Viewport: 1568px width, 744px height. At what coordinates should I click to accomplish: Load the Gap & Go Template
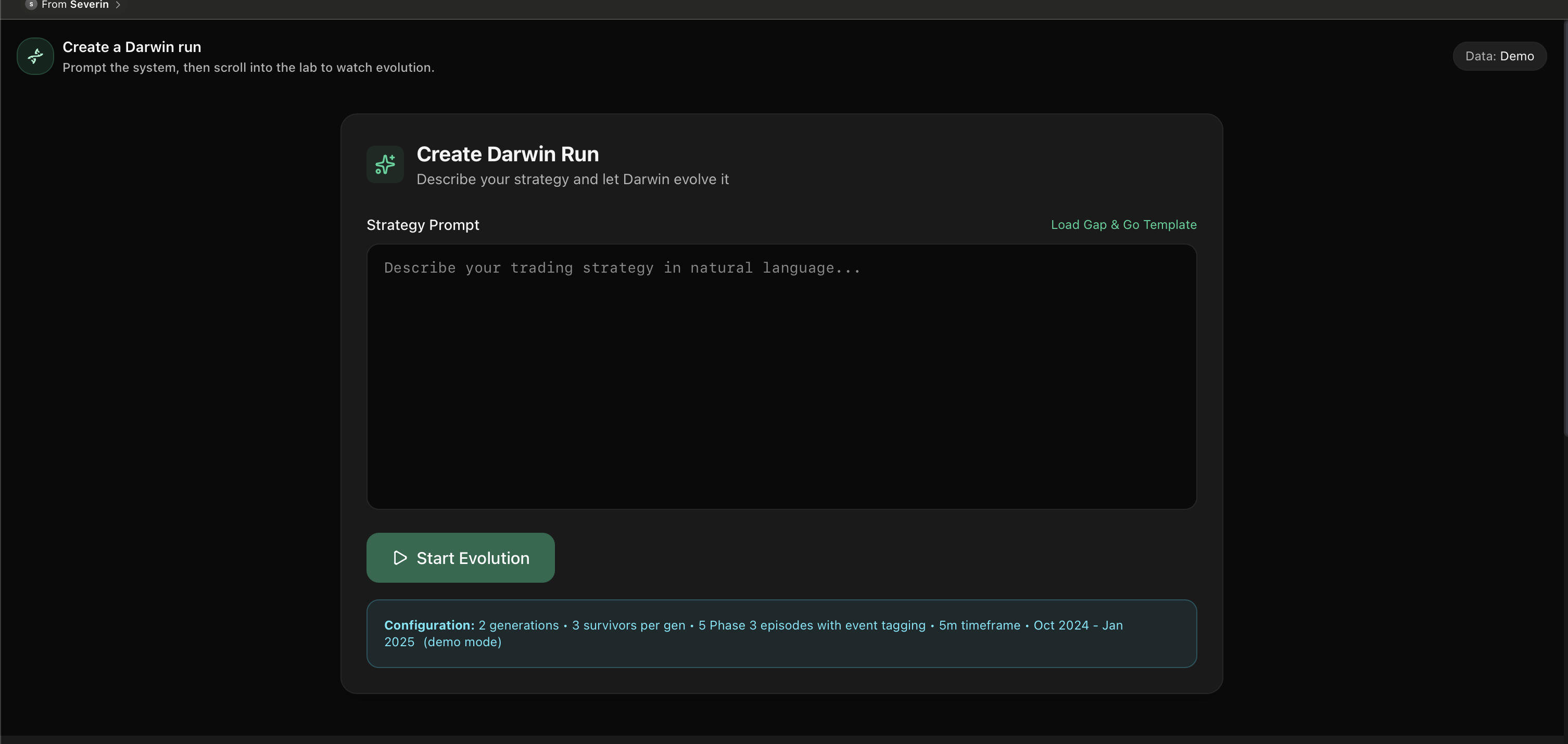pos(1123,224)
